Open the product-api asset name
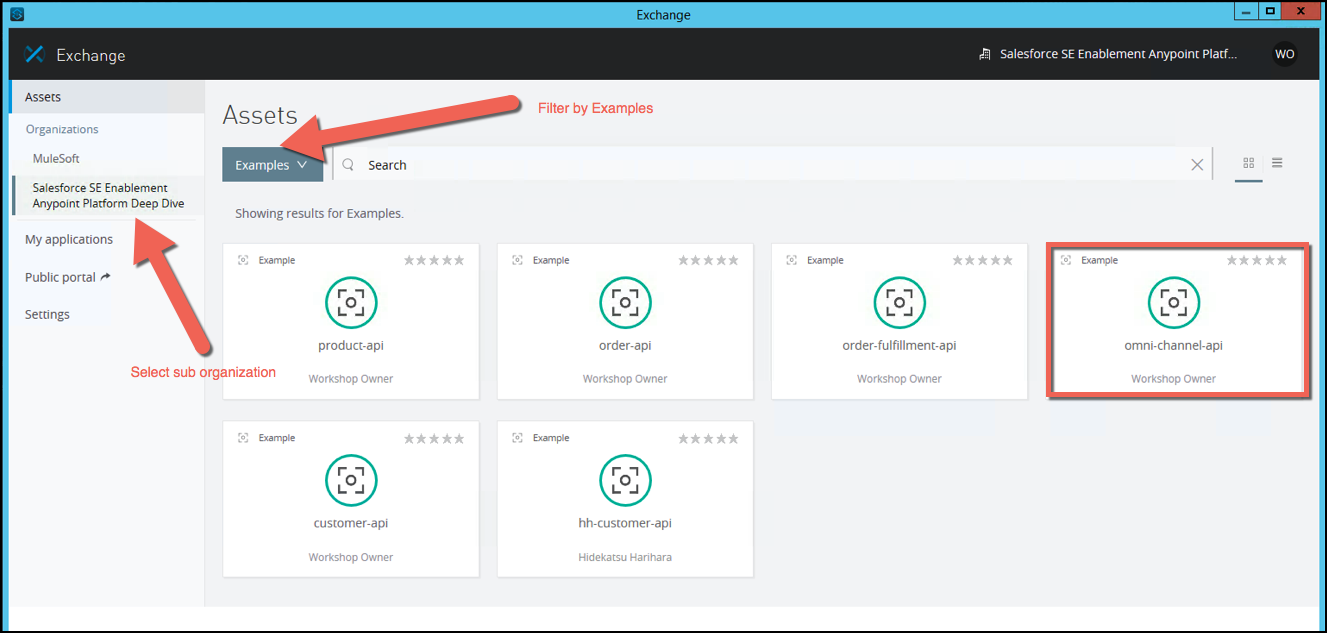 point(351,345)
